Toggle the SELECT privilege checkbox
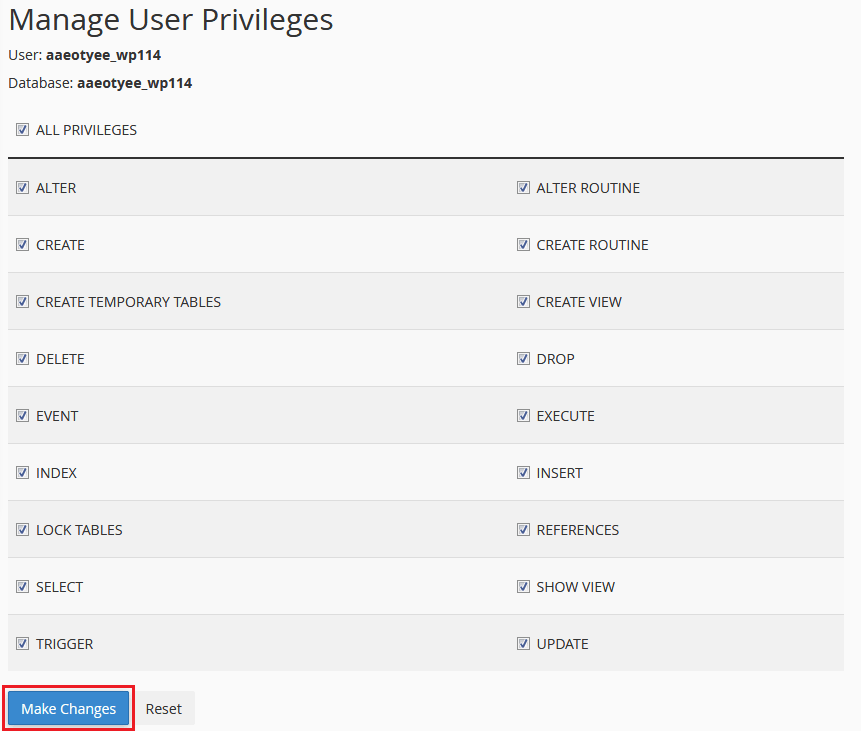Screen dimensions: 861x731 tap(22, 586)
